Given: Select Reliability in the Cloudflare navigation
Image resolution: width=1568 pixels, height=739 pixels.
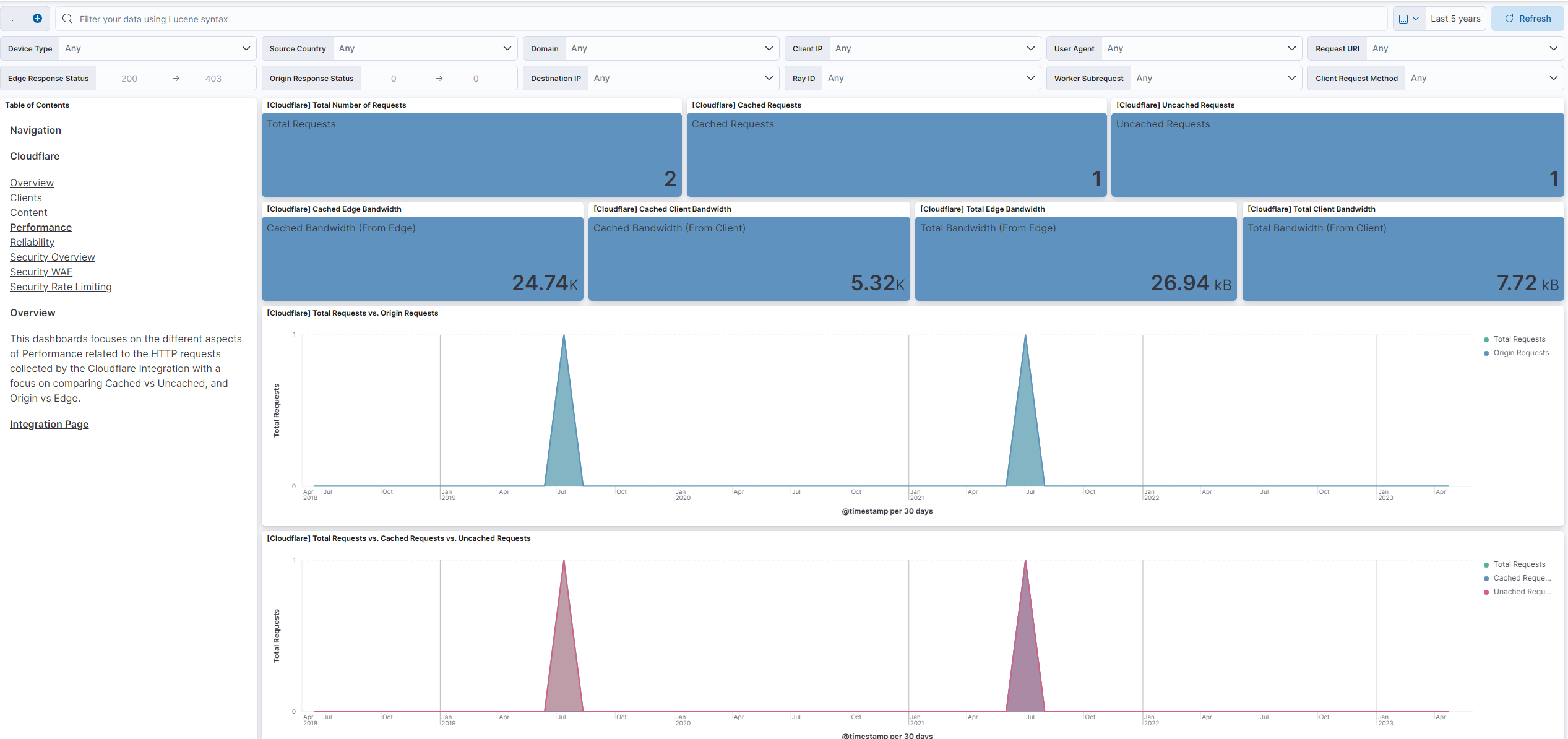Looking at the screenshot, I should [32, 242].
